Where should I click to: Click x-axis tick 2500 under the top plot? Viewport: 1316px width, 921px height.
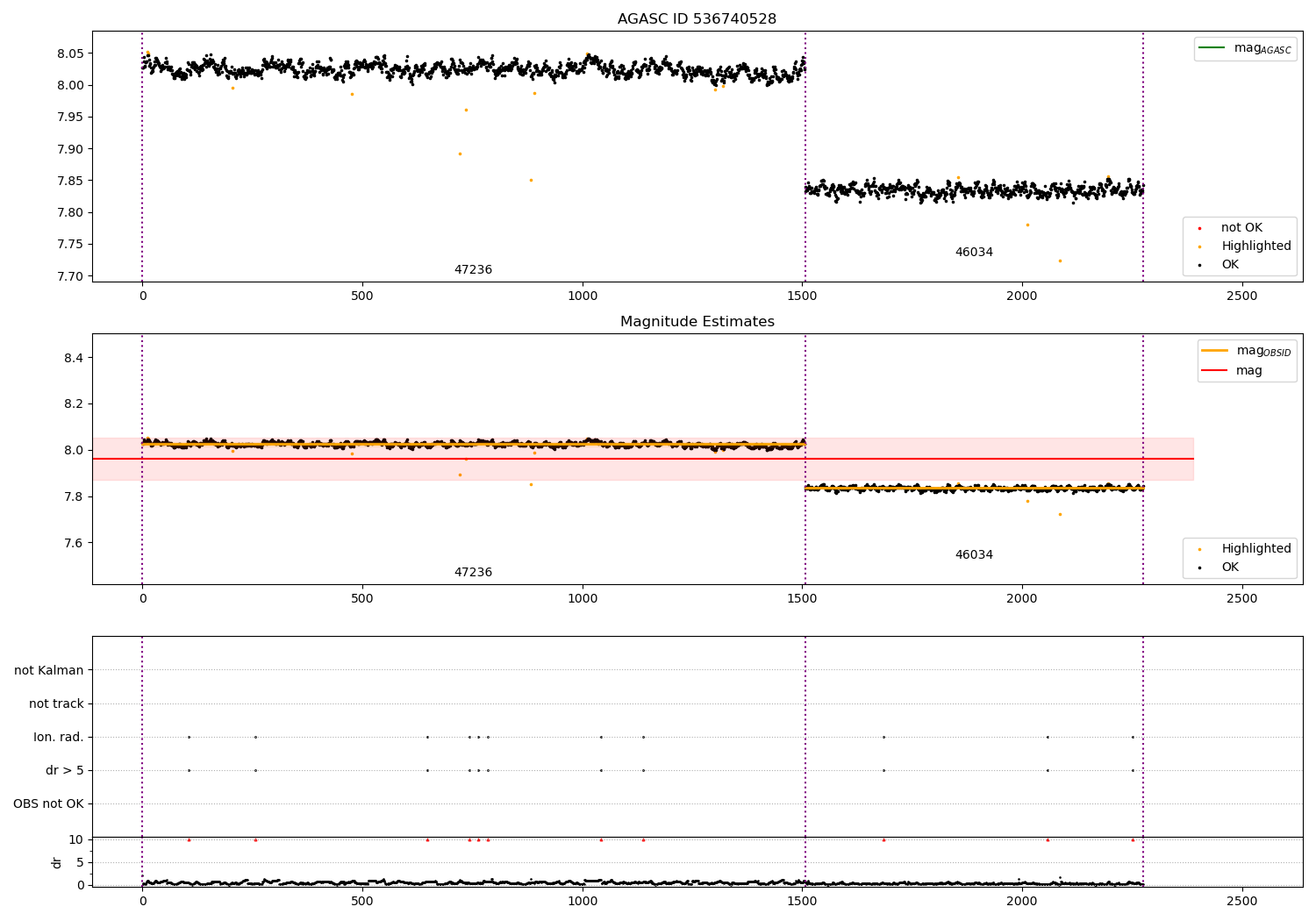point(1241,296)
